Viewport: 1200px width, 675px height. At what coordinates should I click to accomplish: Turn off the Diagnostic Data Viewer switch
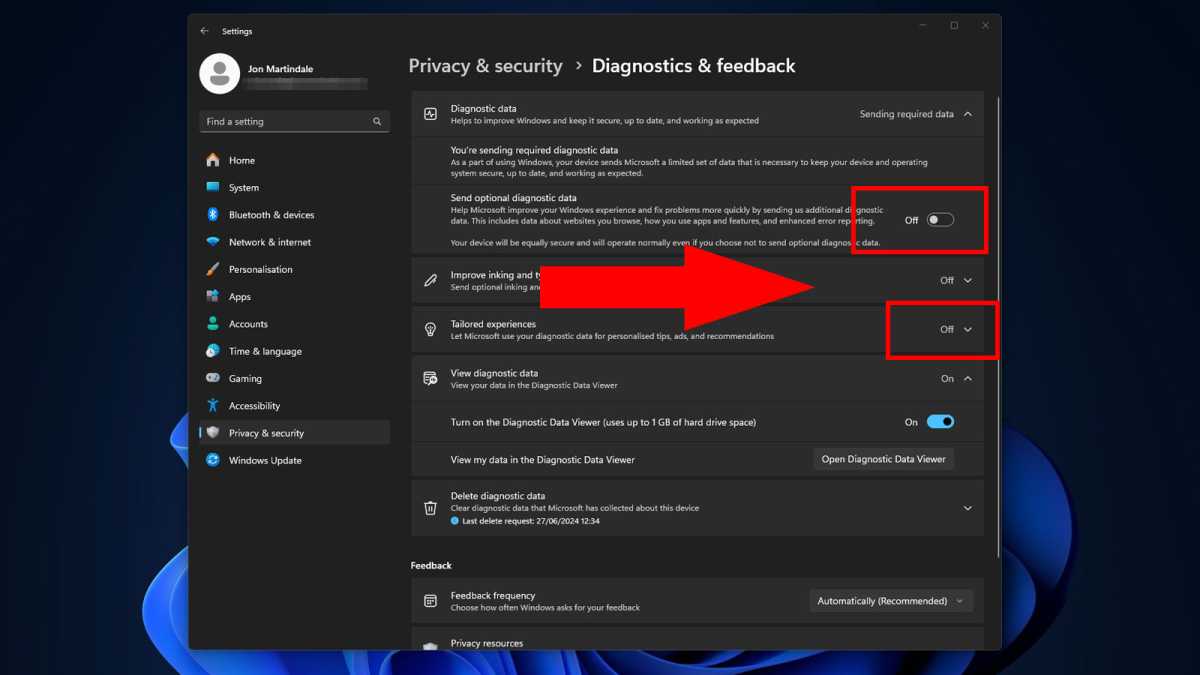[940, 422]
